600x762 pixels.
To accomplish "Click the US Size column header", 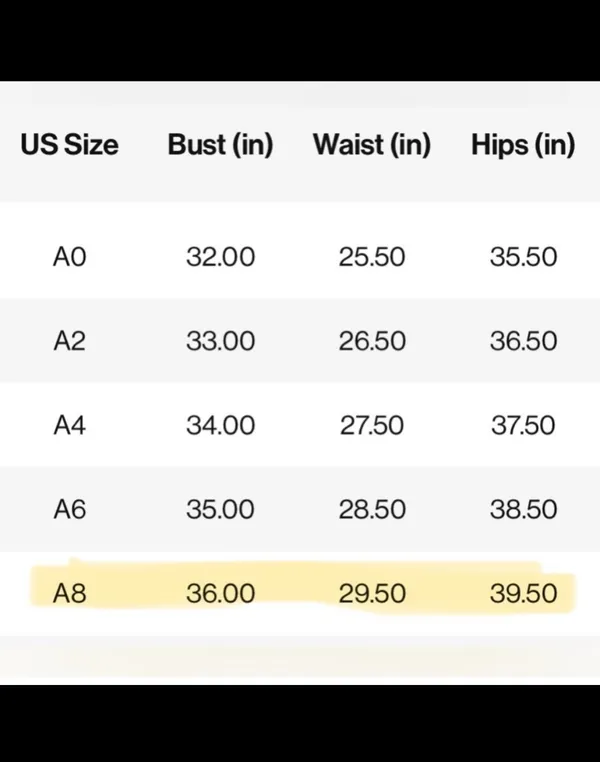I will coord(69,144).
